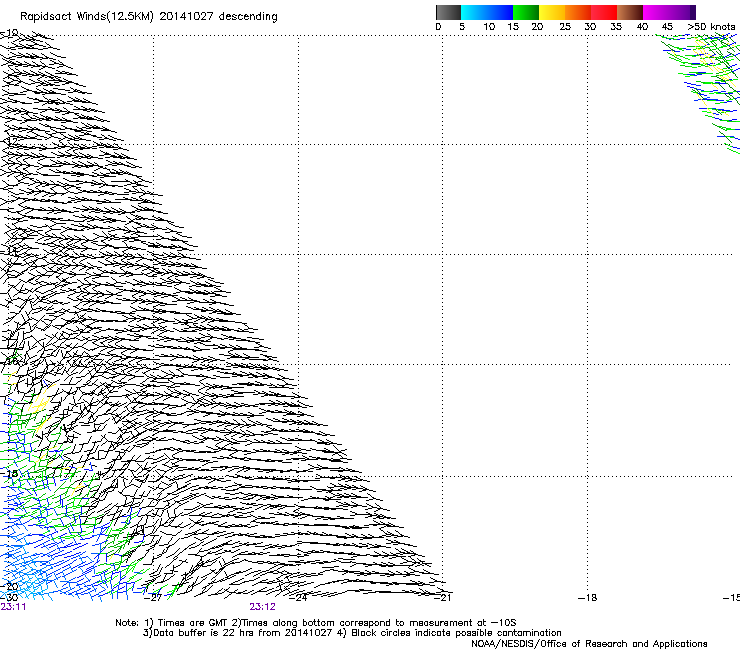740x650 pixels.
Task: Click the 'NOAA/NESDIS/Office of Research and Applications' credit
Action: pos(589,644)
